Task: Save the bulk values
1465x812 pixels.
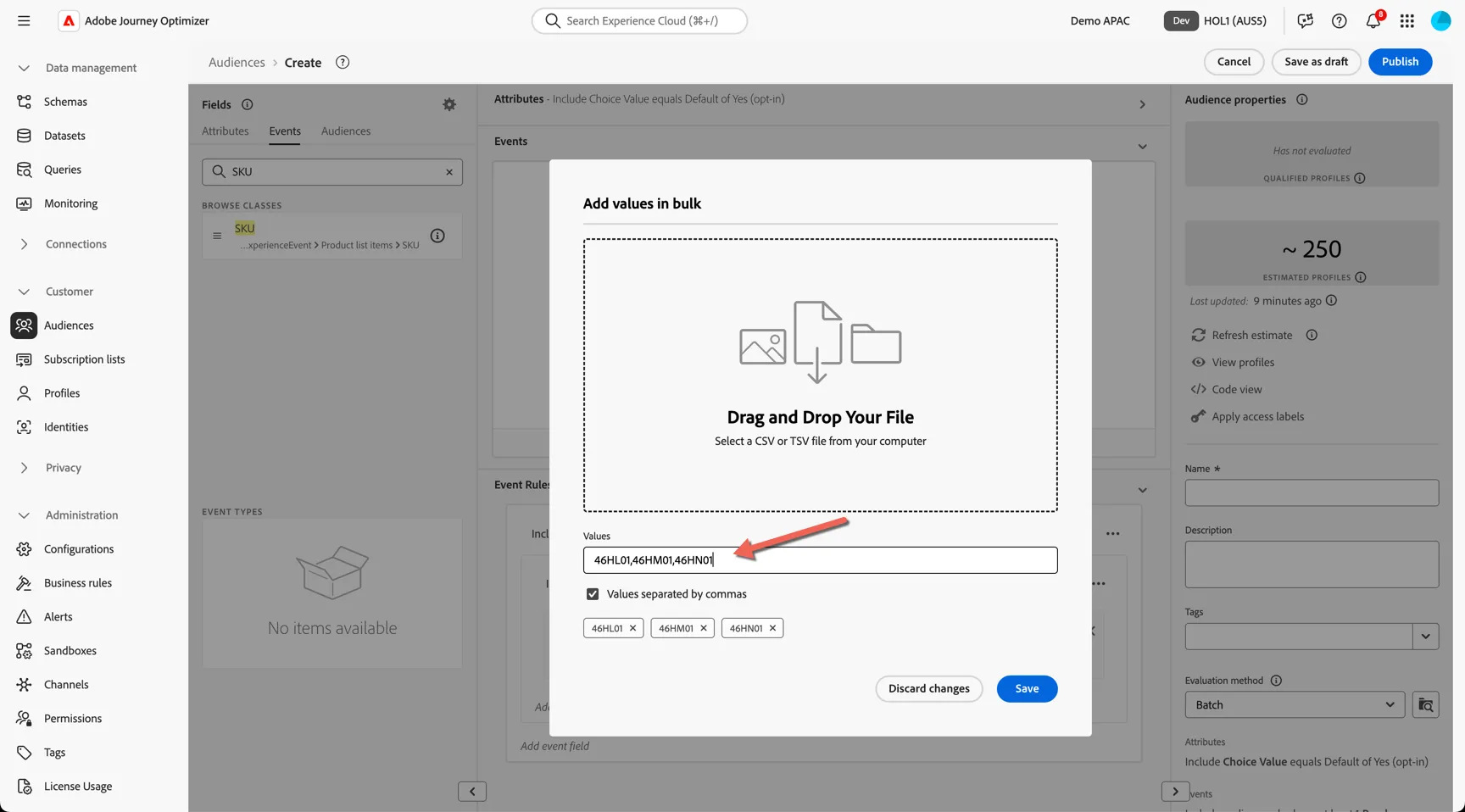Action: (x=1027, y=688)
